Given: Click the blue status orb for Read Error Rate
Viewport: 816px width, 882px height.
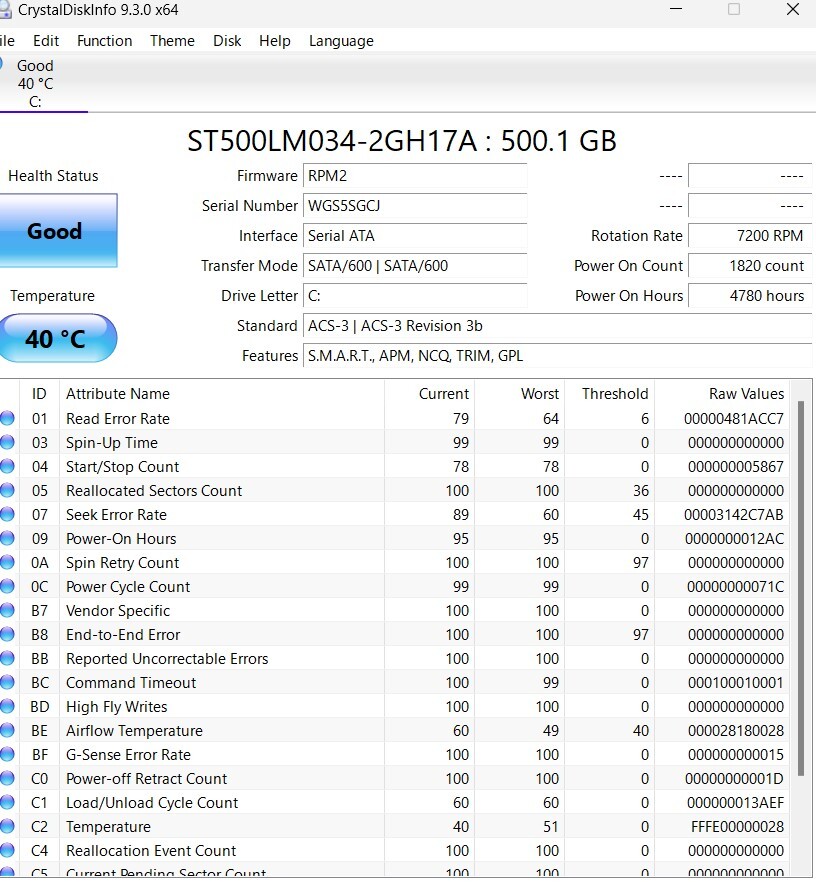Looking at the screenshot, I should pos(8,419).
